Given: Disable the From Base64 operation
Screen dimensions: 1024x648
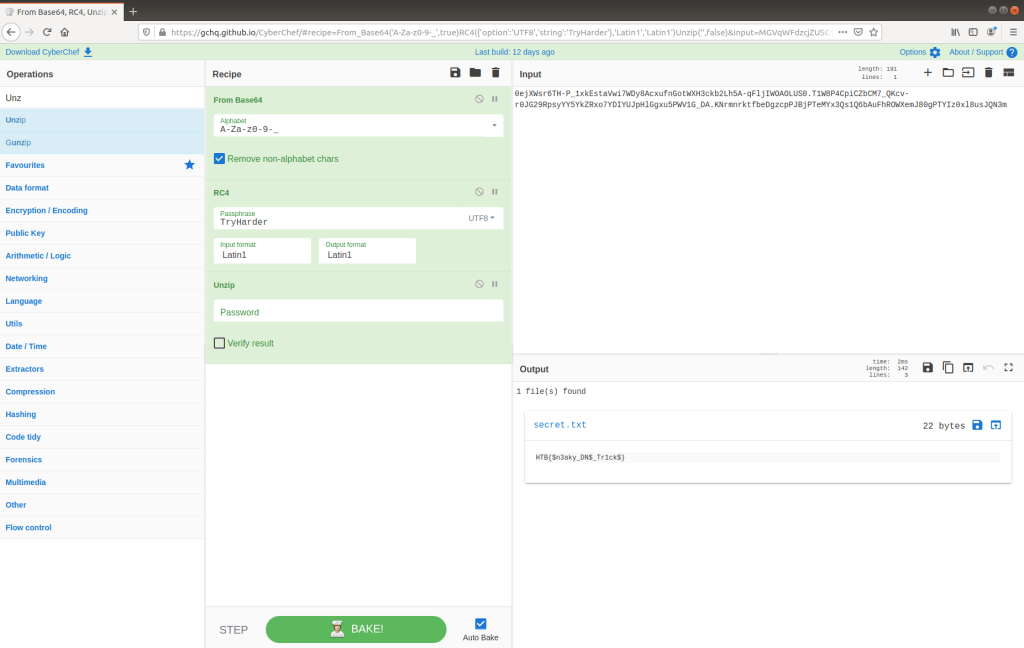Looking at the screenshot, I should [479, 100].
